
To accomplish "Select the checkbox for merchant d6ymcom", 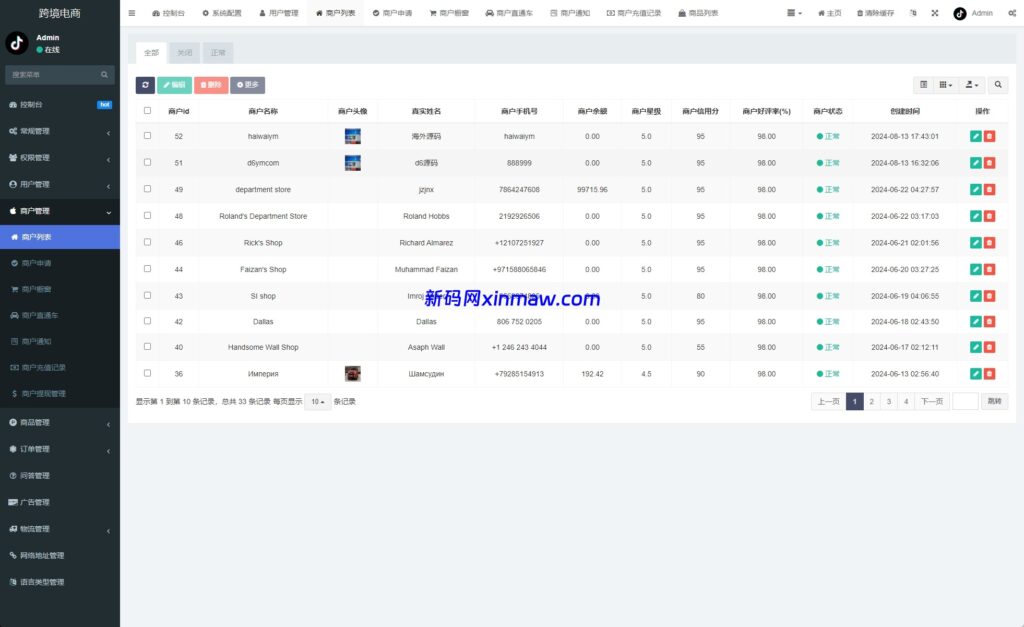I will tap(145, 162).
